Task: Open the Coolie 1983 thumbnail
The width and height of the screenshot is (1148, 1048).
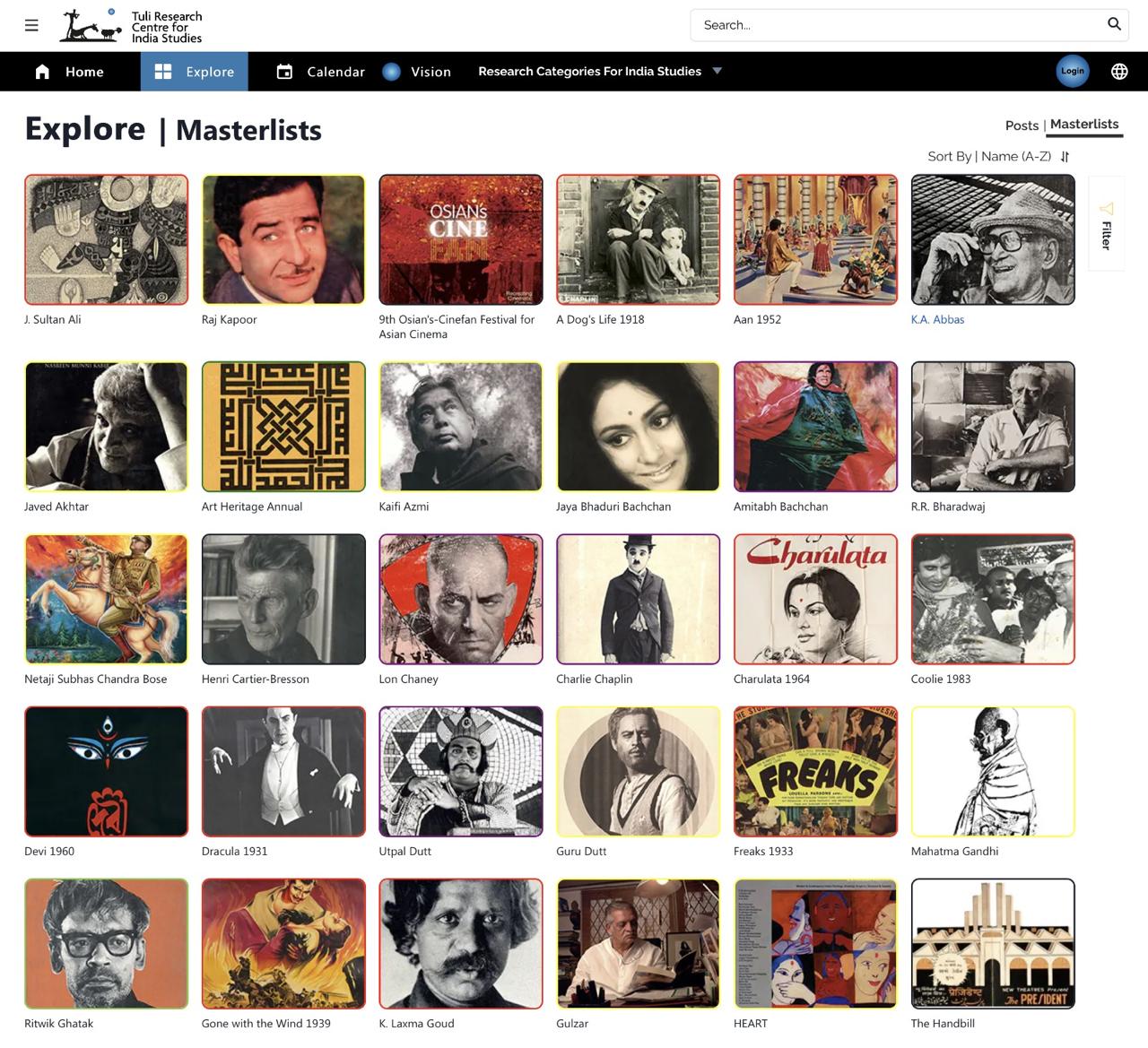Action: point(993,599)
